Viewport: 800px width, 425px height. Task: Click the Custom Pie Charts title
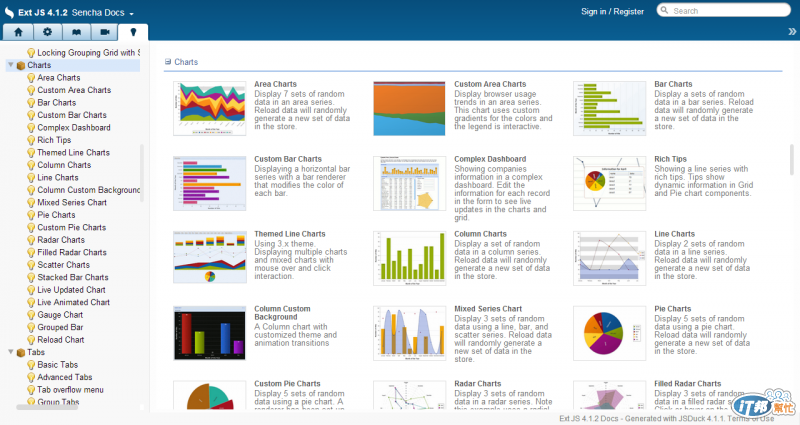[287, 384]
